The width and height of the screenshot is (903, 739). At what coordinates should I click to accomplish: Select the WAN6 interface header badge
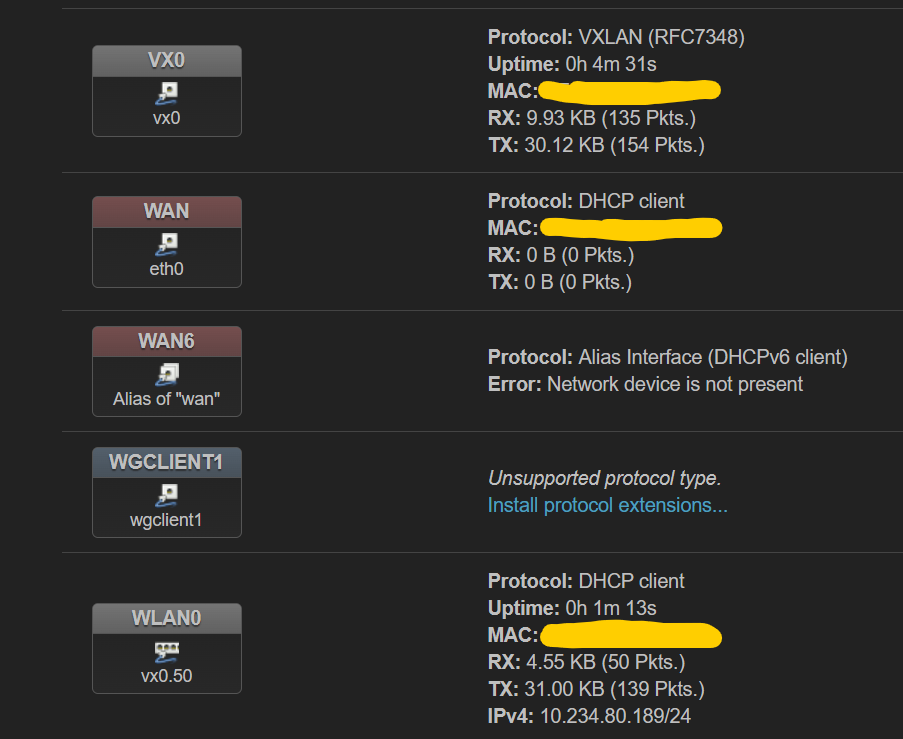coord(167,342)
